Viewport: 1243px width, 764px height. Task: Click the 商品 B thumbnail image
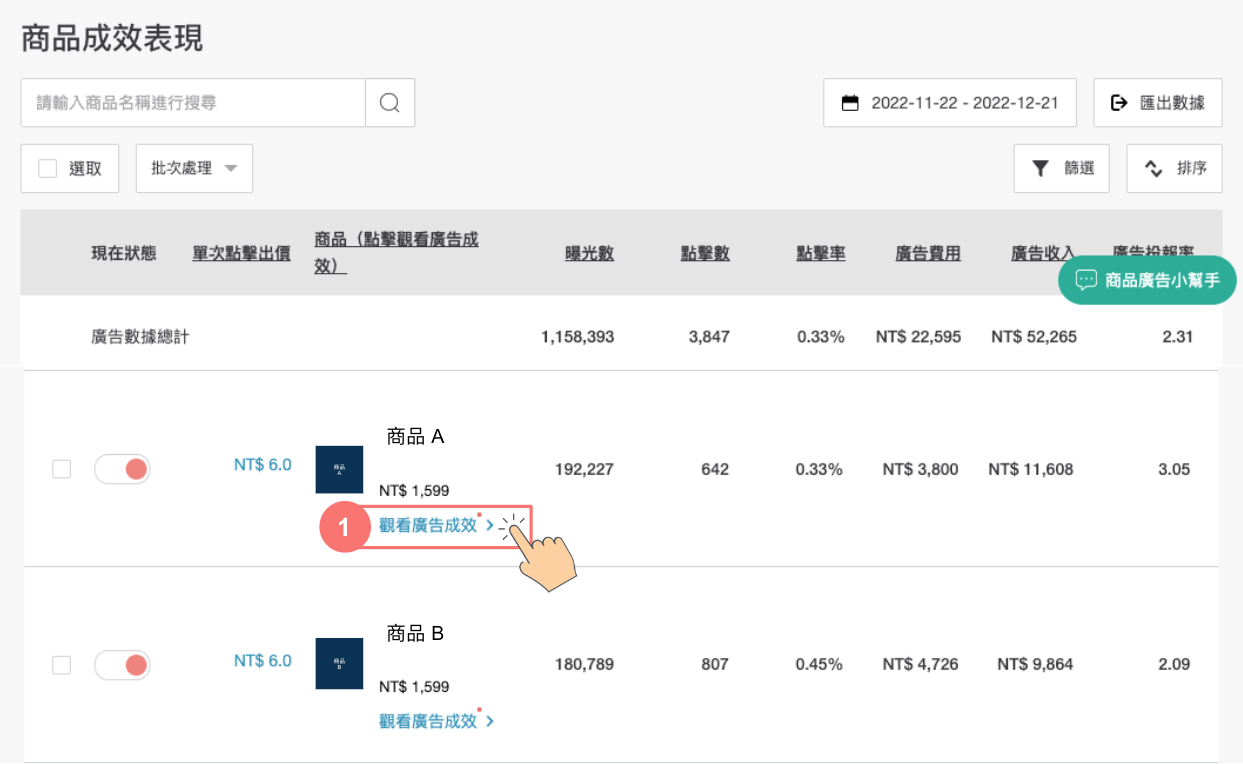tap(339, 663)
